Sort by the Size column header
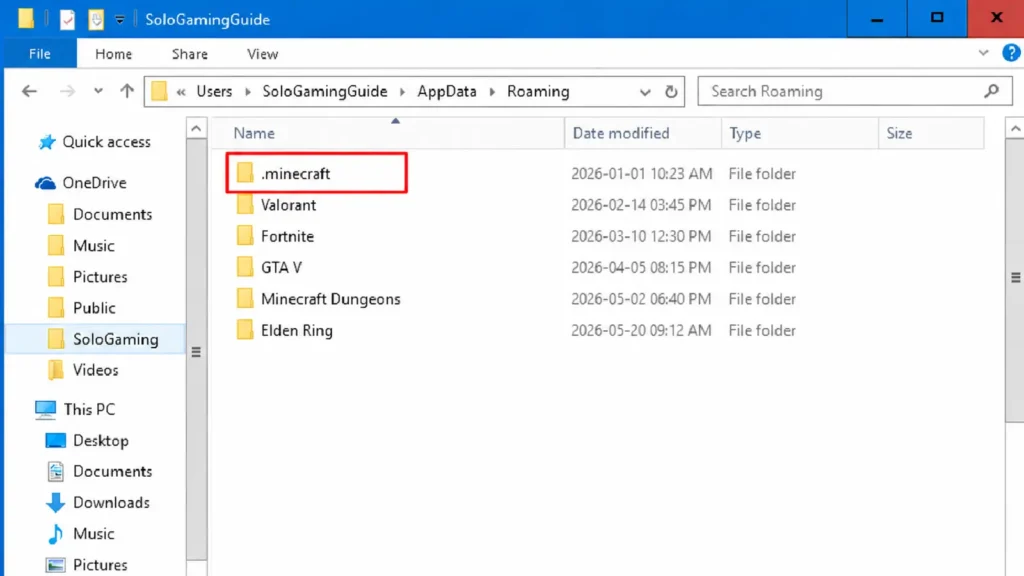 (x=931, y=133)
